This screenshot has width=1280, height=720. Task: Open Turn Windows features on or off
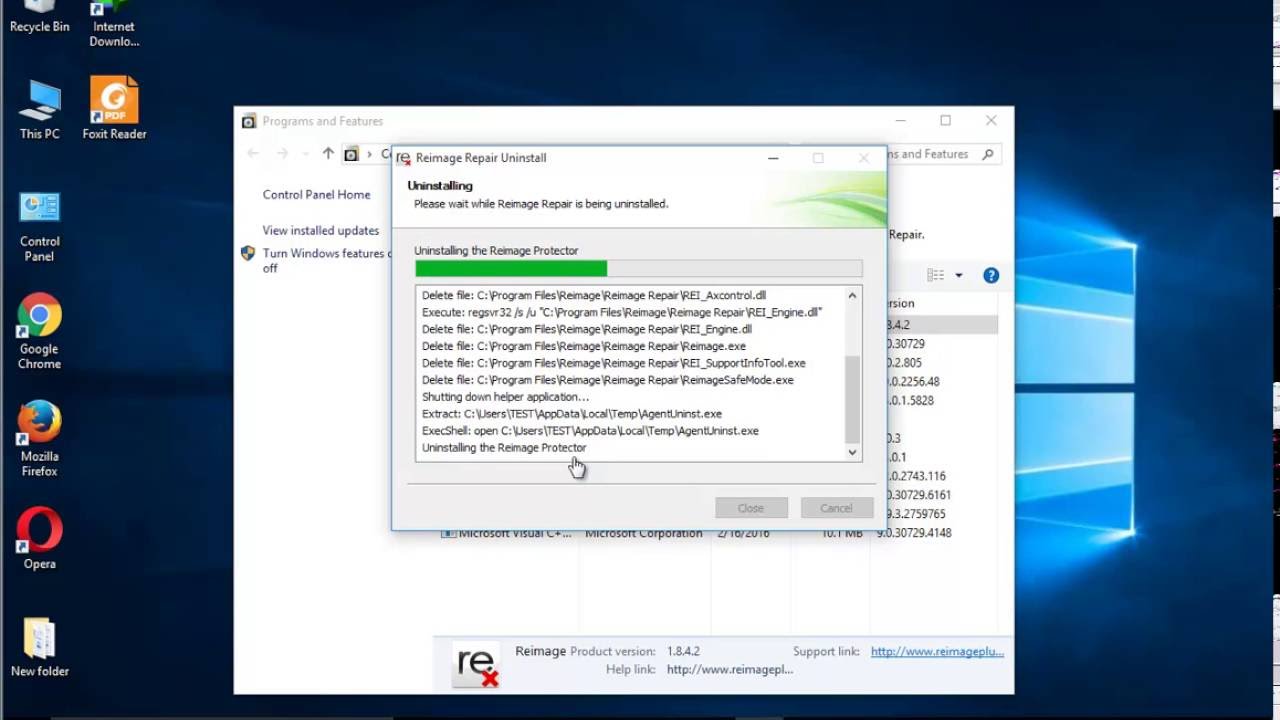(x=326, y=261)
